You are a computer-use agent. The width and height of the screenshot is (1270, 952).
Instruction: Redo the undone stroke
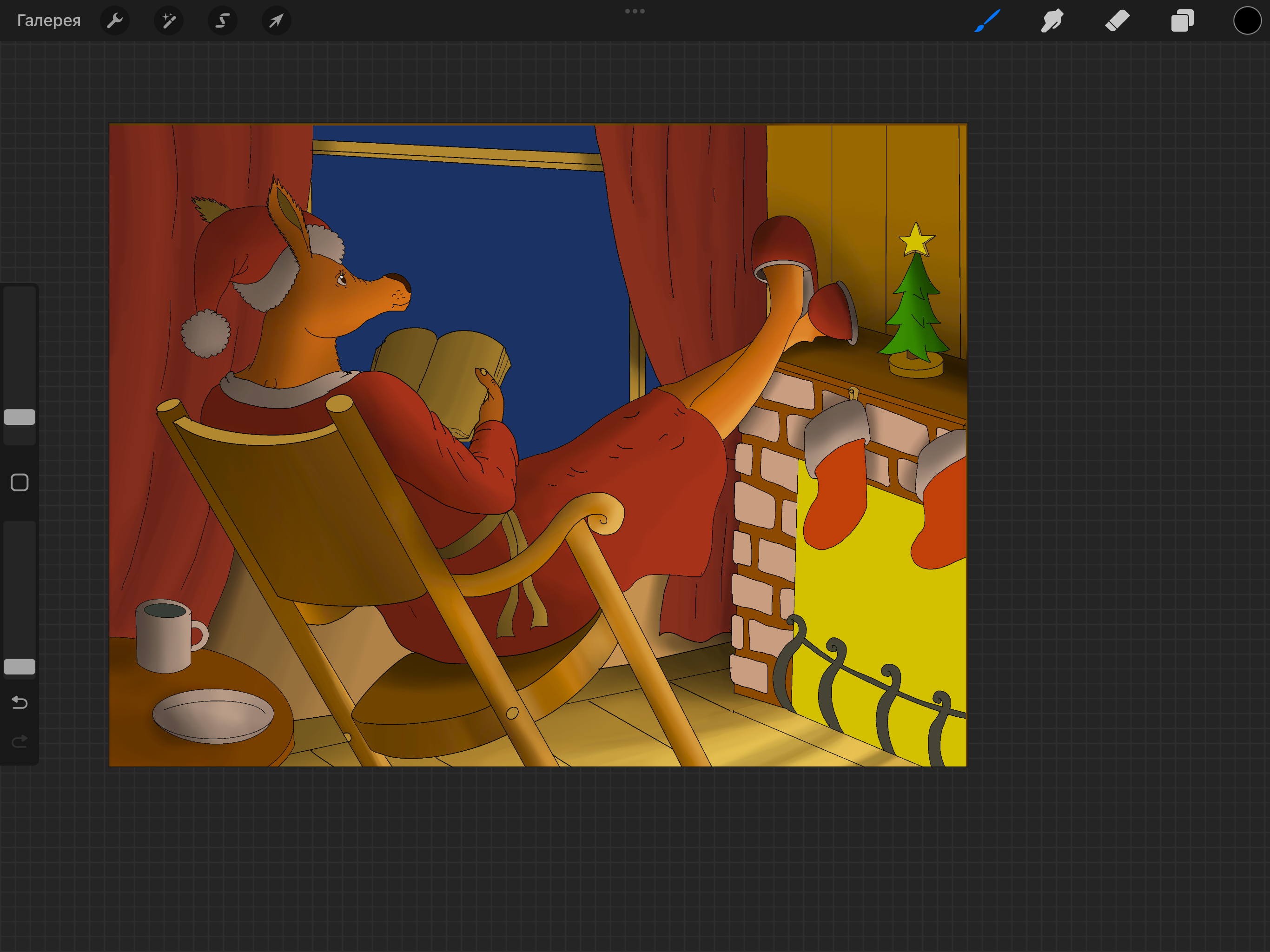tap(20, 741)
